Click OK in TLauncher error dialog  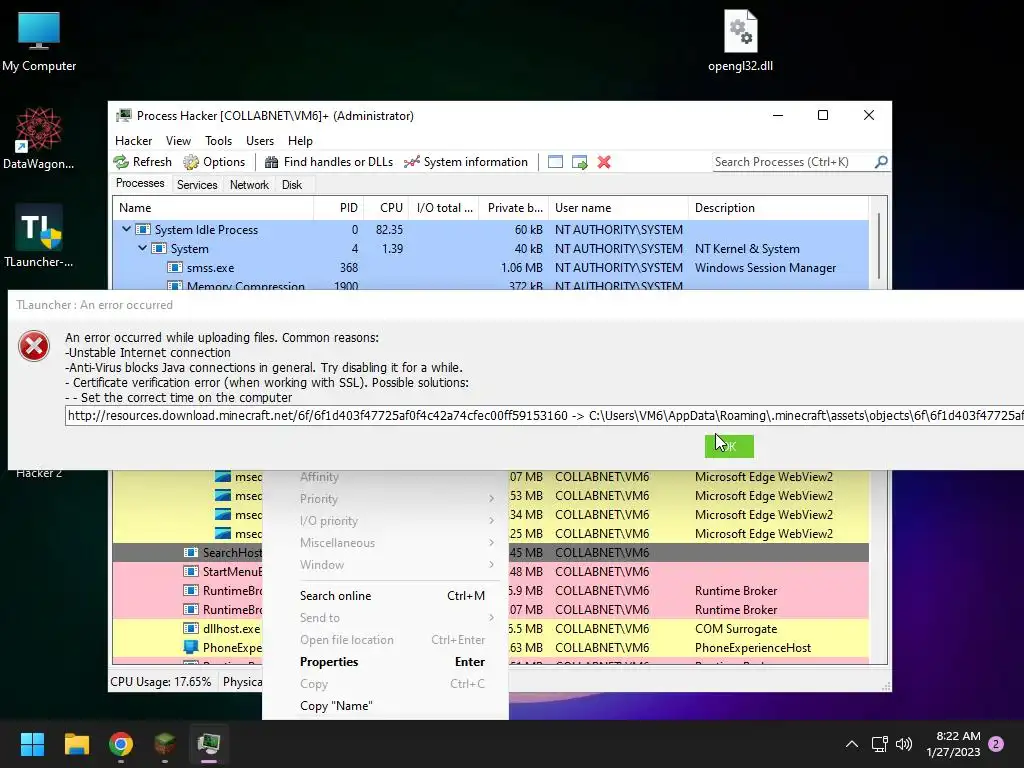pyautogui.click(x=729, y=446)
